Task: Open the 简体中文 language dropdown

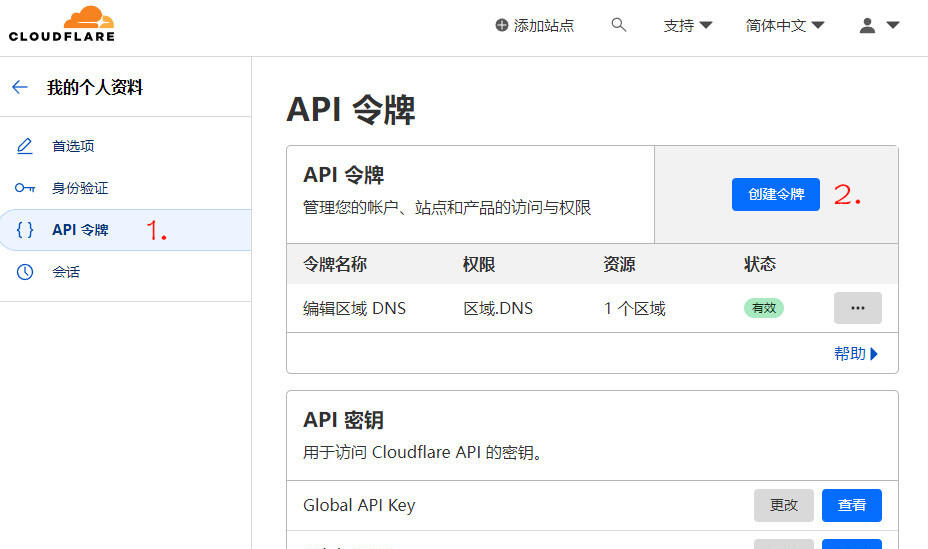Action: tap(785, 25)
